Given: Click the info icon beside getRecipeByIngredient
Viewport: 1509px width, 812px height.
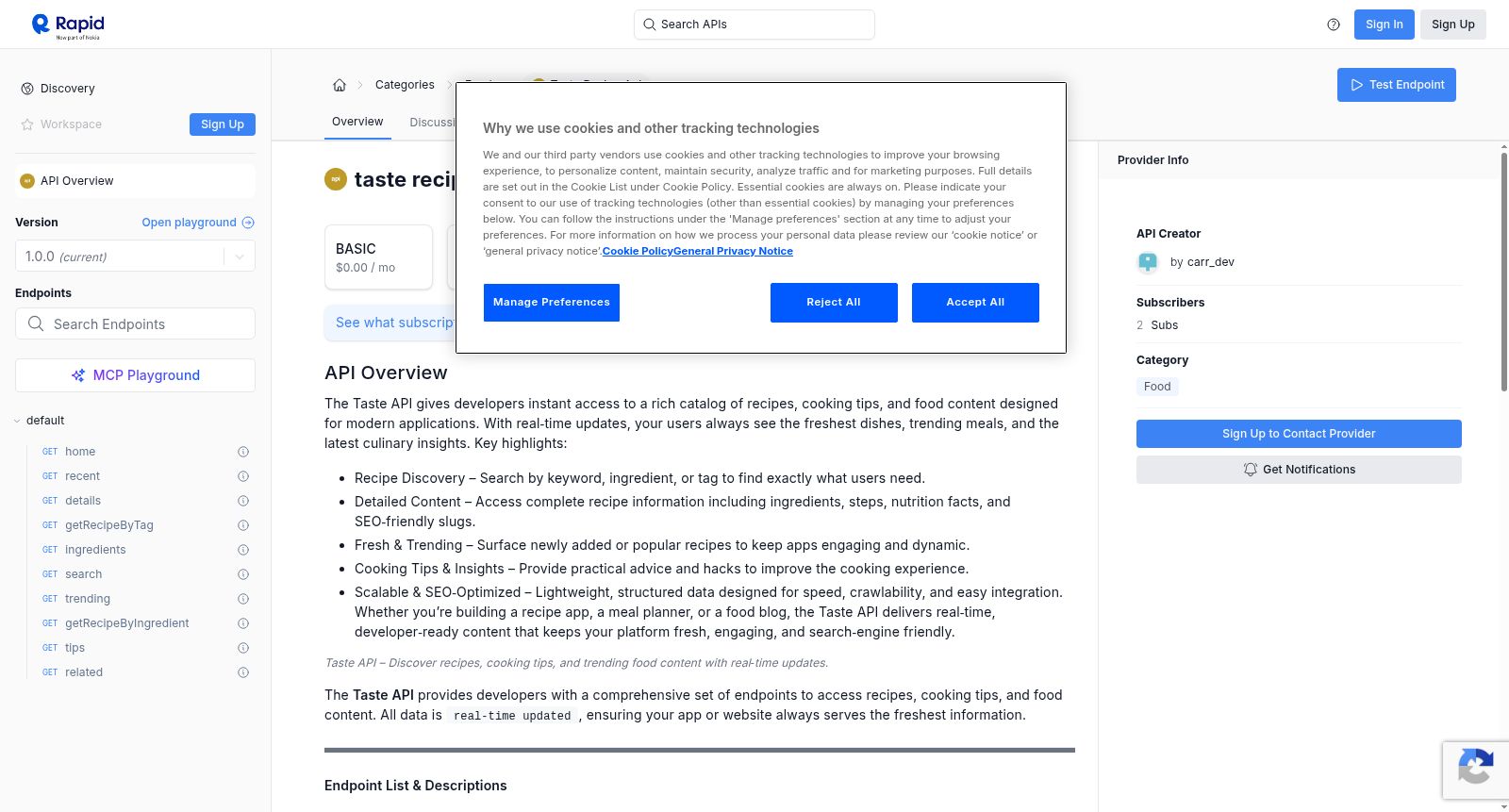Looking at the screenshot, I should (243, 623).
